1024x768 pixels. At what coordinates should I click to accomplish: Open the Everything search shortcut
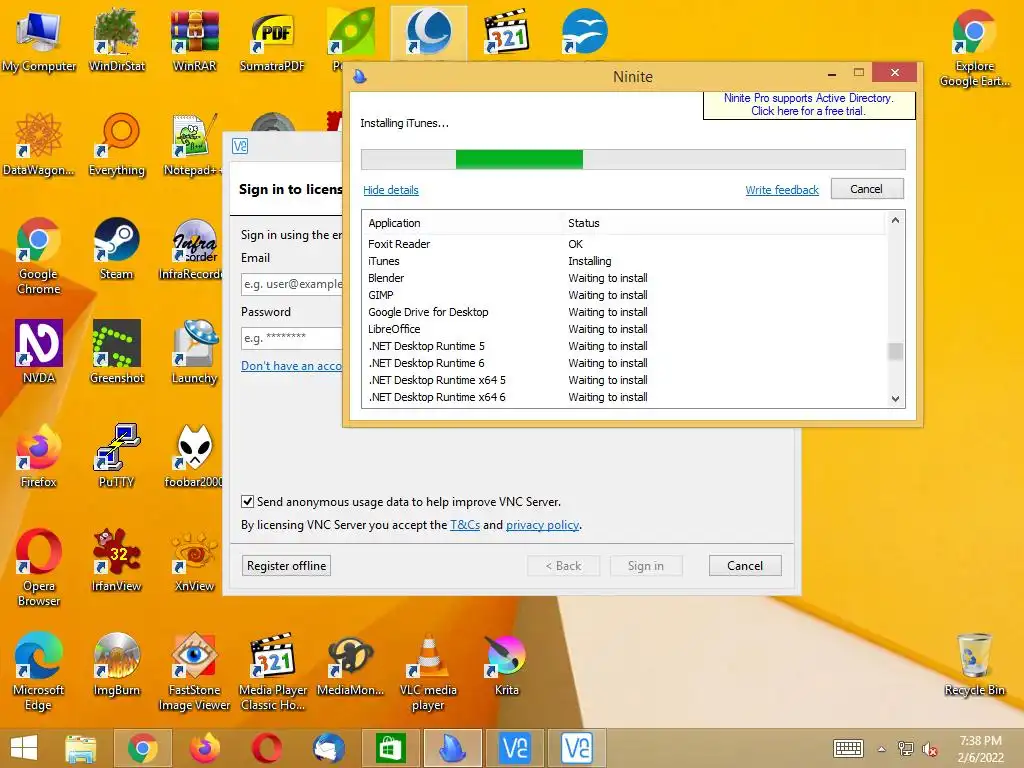(x=116, y=145)
